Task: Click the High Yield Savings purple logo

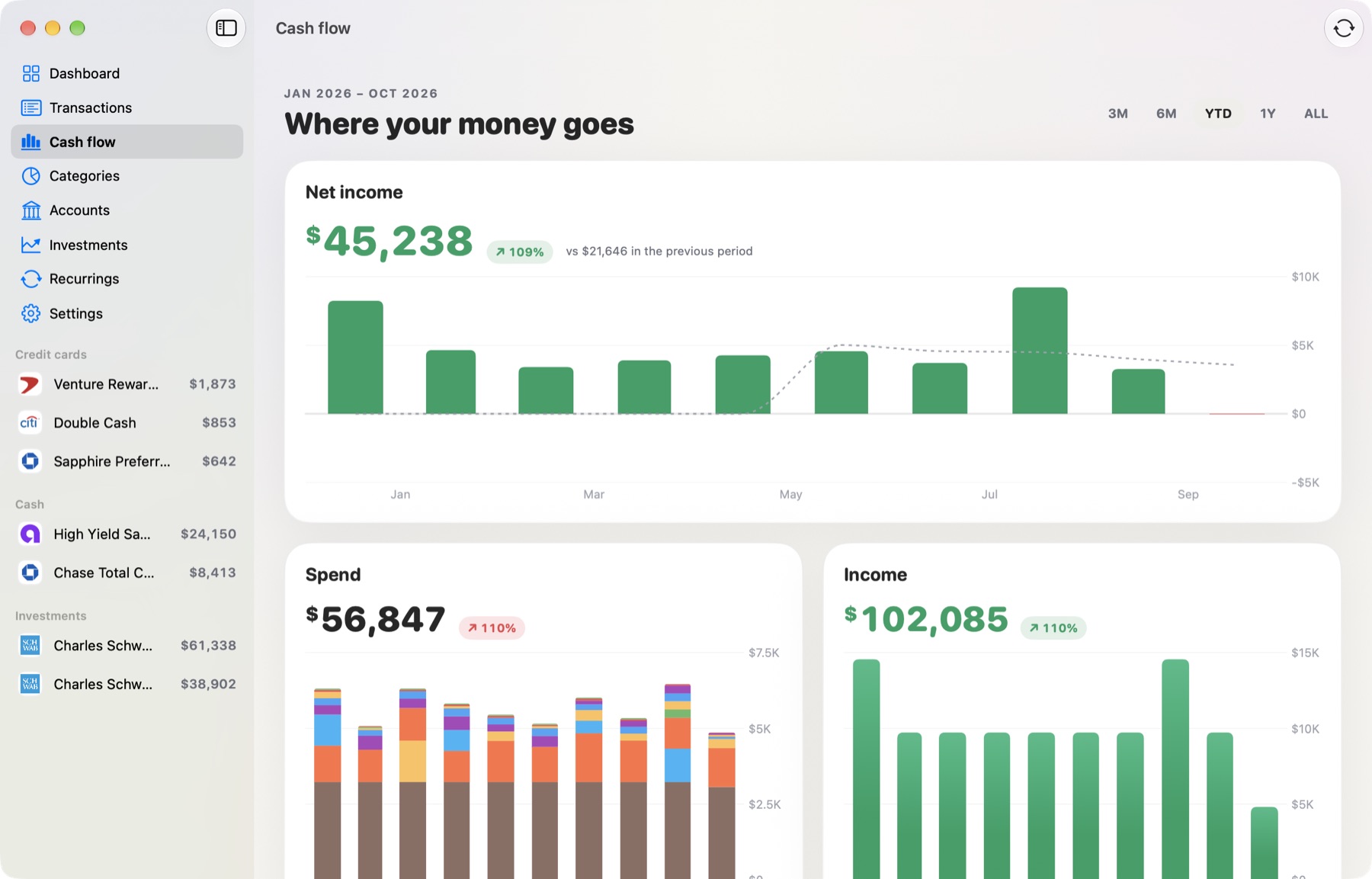Action: (x=30, y=534)
